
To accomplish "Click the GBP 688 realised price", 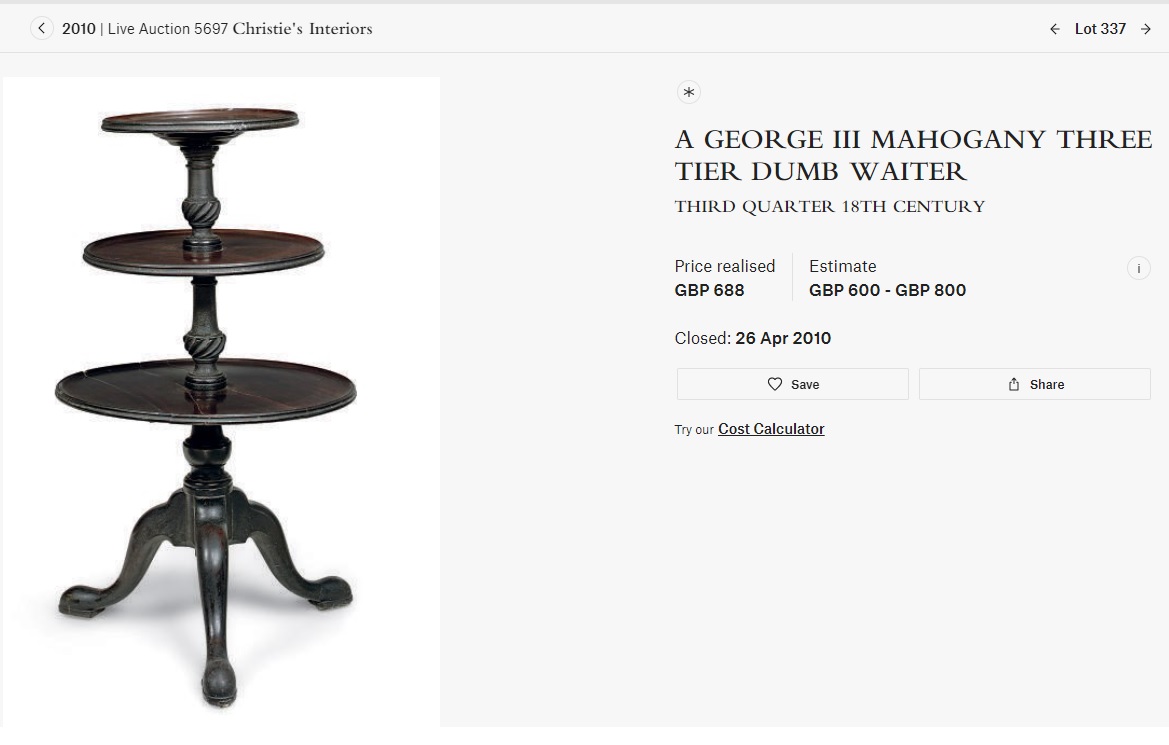I will point(709,291).
